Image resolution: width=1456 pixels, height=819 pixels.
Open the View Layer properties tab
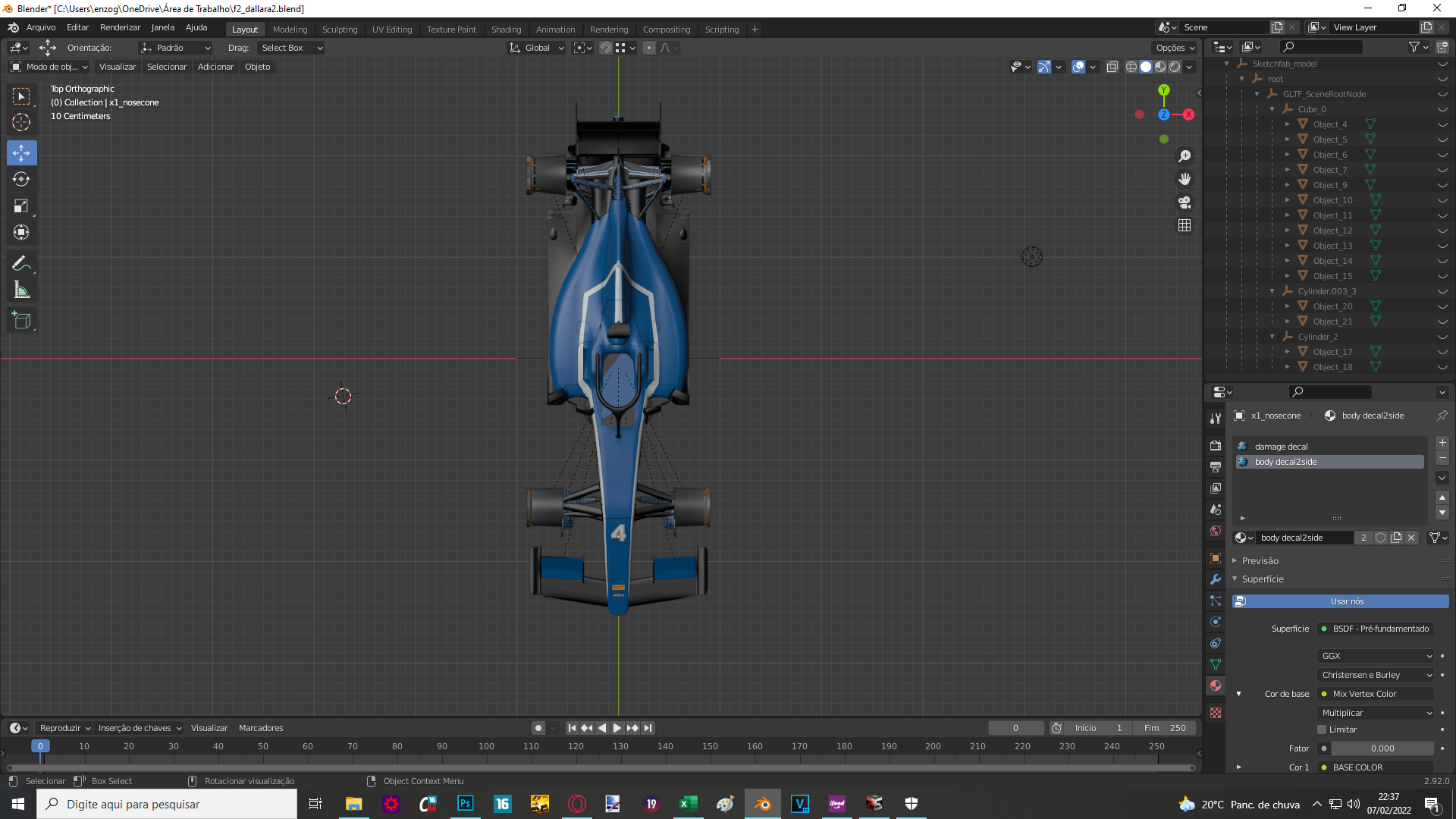coord(1216,488)
